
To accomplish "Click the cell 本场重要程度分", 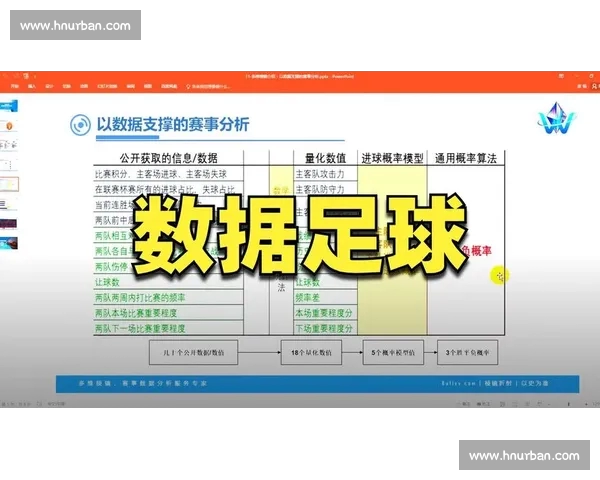I will [325, 313].
